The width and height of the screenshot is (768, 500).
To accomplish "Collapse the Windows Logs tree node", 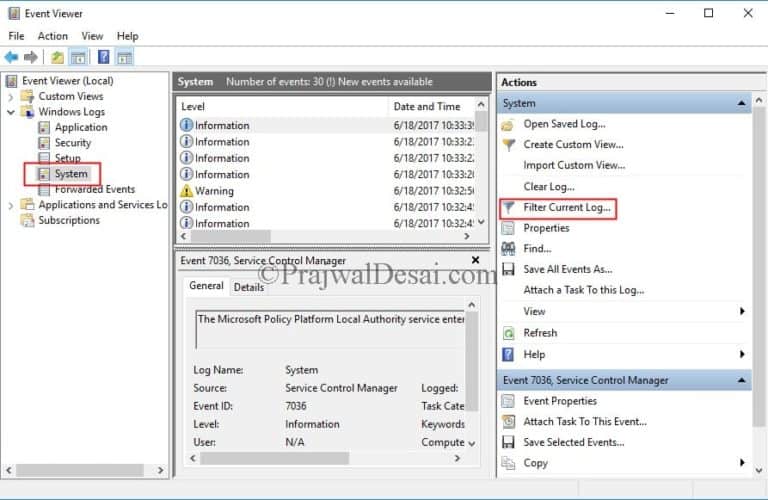I will 10,112.
